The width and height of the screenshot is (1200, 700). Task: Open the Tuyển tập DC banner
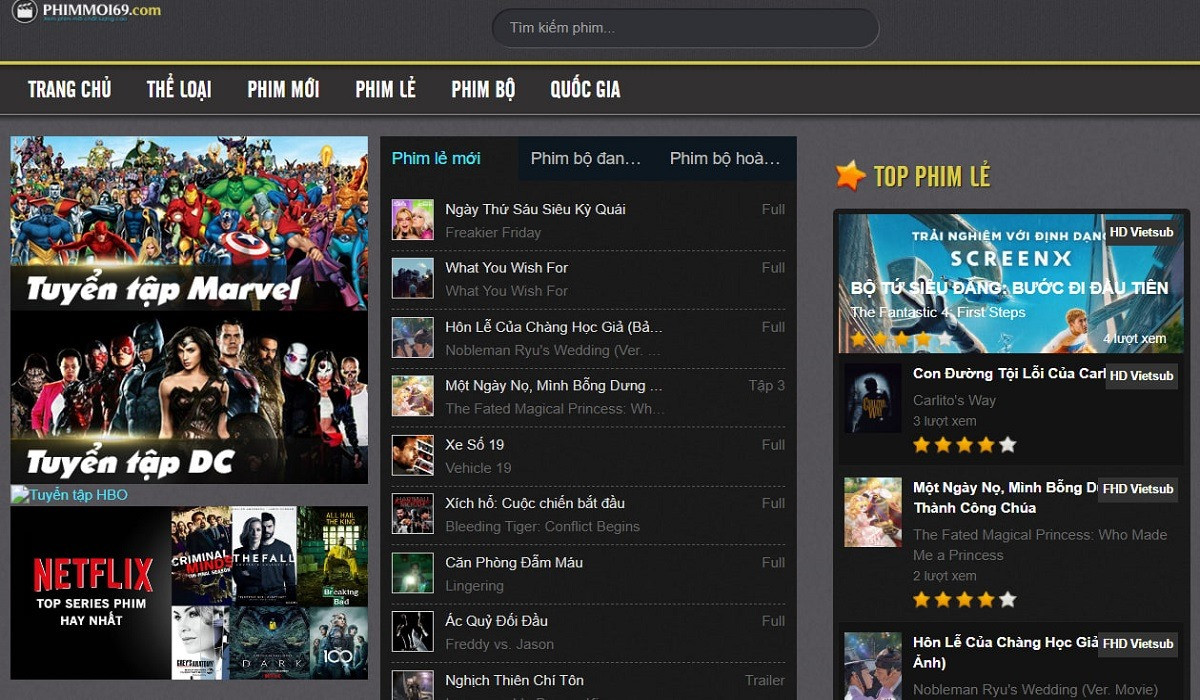pyautogui.click(x=189, y=397)
